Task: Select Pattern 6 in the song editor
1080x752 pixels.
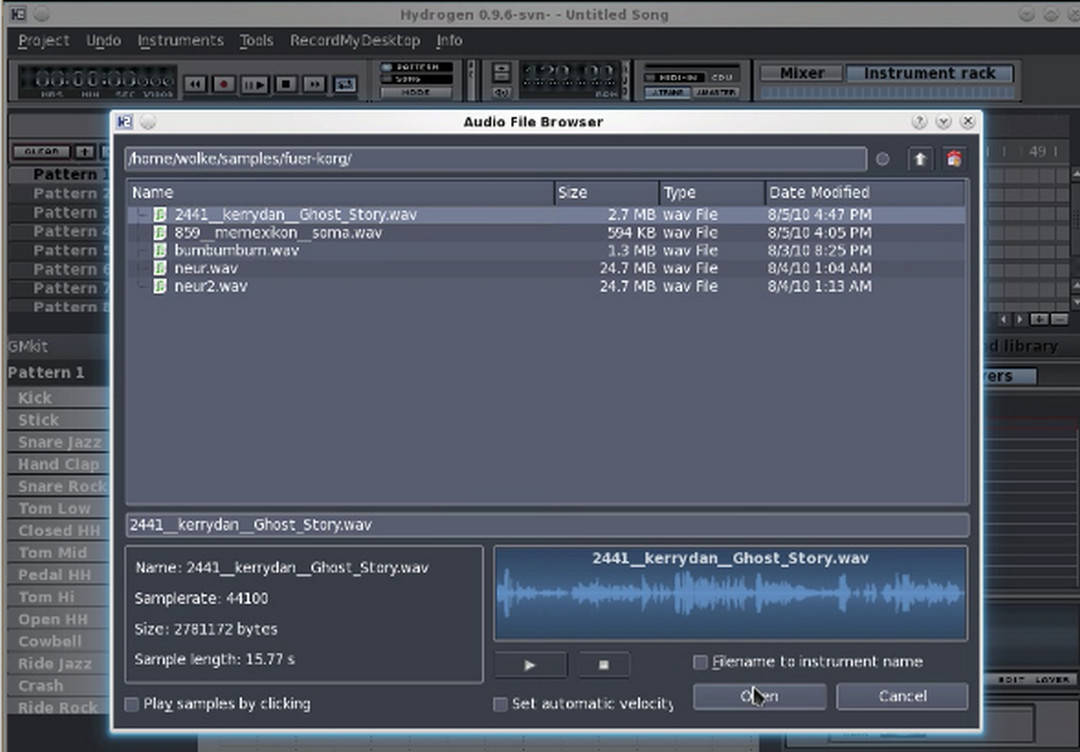Action: pyautogui.click(x=61, y=269)
